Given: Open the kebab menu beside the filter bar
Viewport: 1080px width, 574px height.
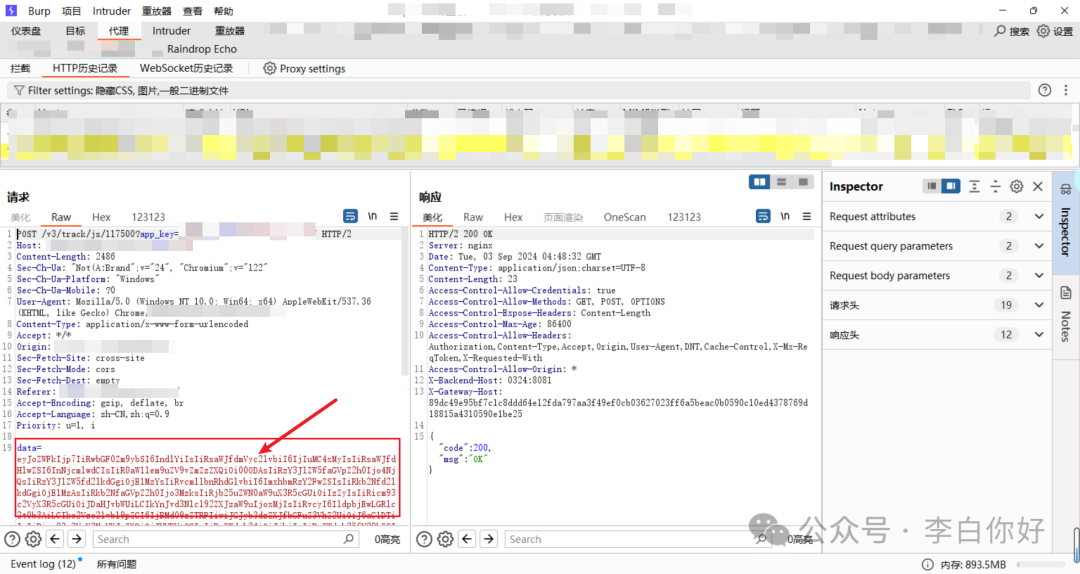Looking at the screenshot, I should (1066, 90).
